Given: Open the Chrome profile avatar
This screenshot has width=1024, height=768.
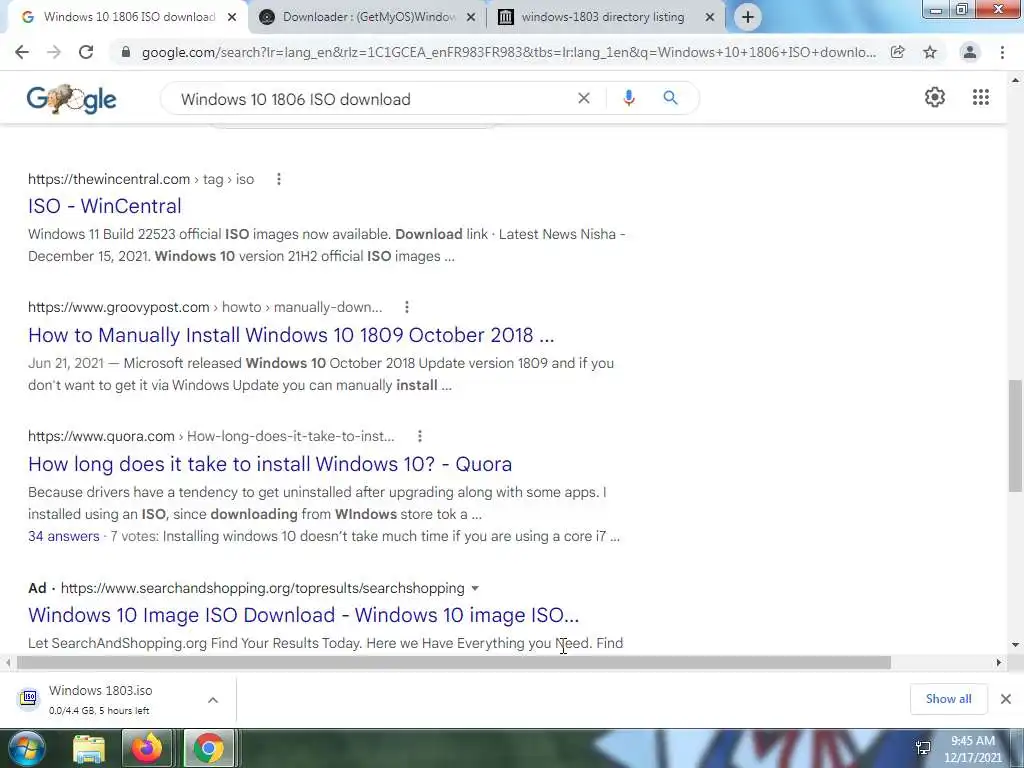Looking at the screenshot, I should tap(970, 52).
